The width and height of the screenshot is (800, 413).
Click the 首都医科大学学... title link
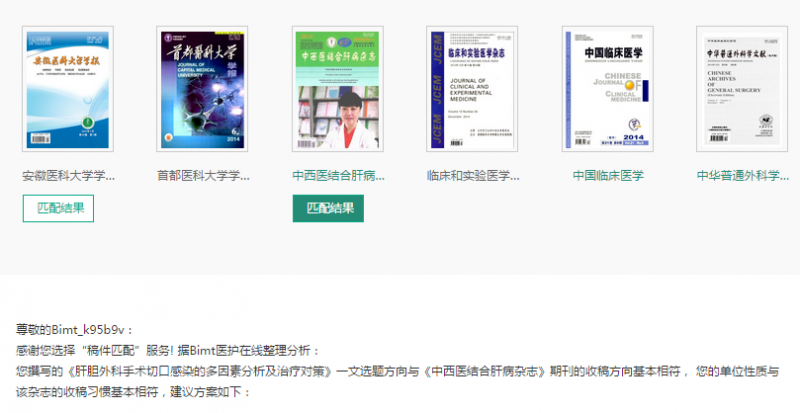tap(203, 176)
